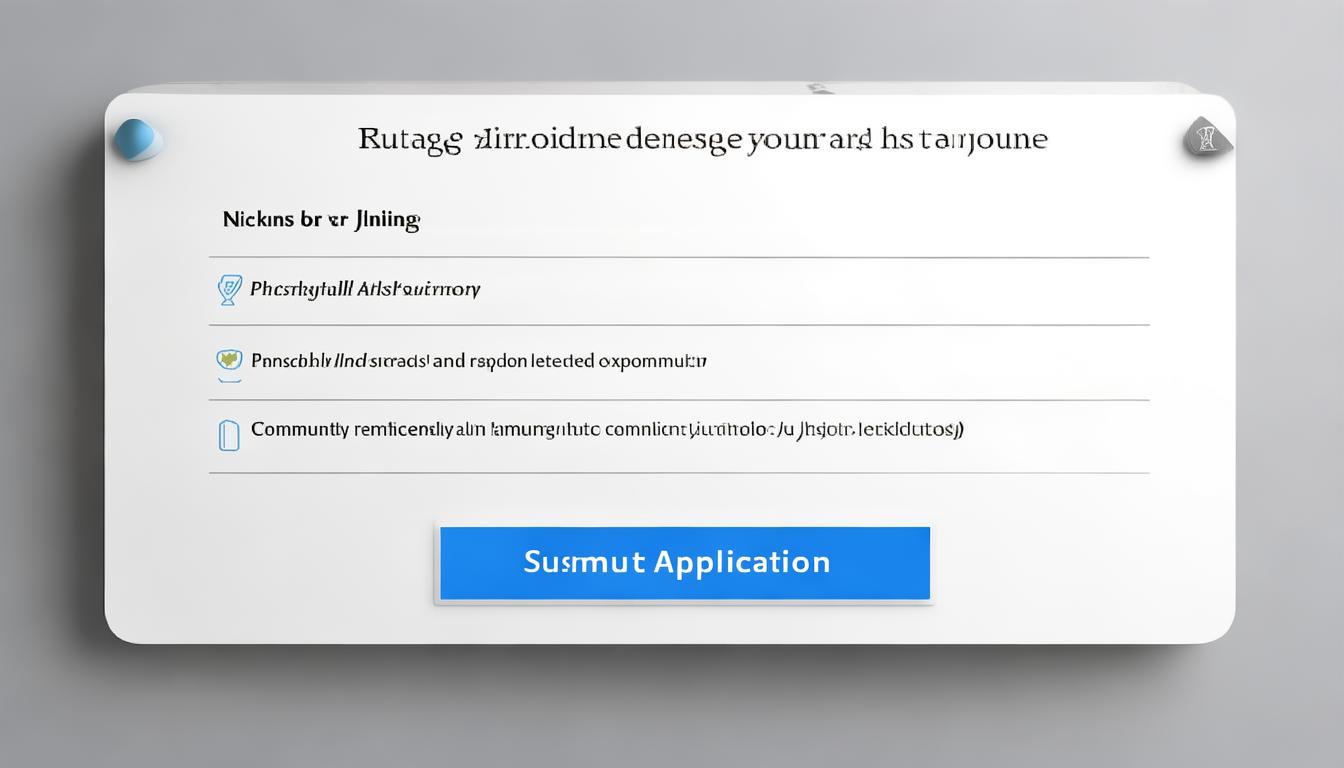Image resolution: width=1344 pixels, height=768 pixels.
Task: Click the small mark on the card's top edge
Action: 820,89
